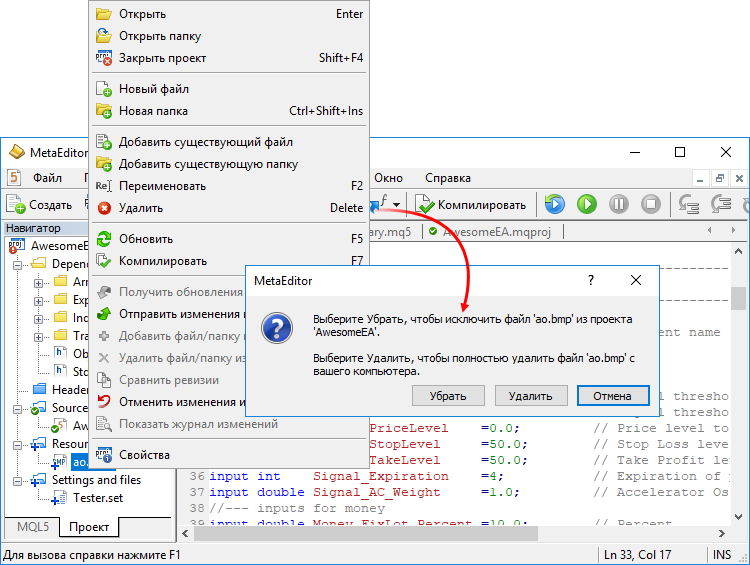Choose Добавить существующий файл
This screenshot has width=750, height=565.
click(x=229, y=142)
